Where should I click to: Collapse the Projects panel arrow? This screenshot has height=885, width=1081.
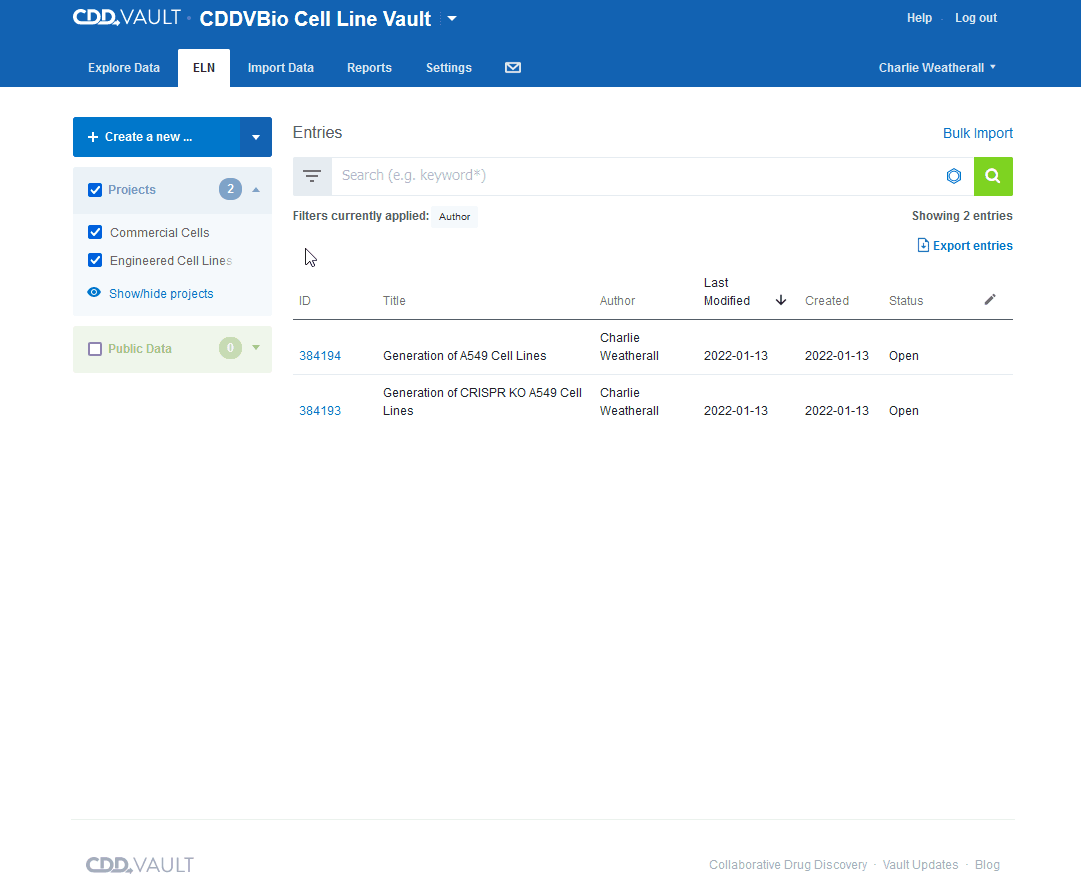click(x=256, y=190)
